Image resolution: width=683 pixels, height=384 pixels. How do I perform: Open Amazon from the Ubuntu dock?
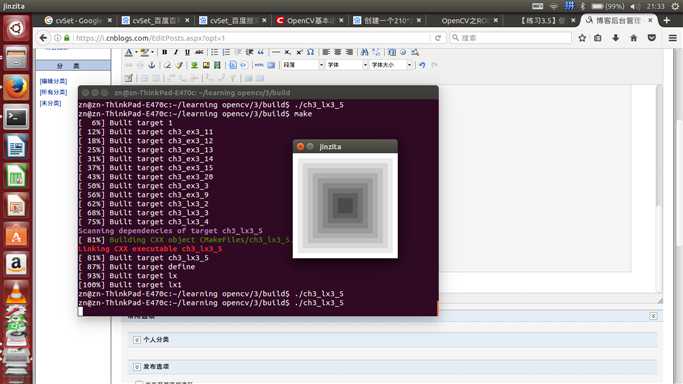[x=16, y=264]
